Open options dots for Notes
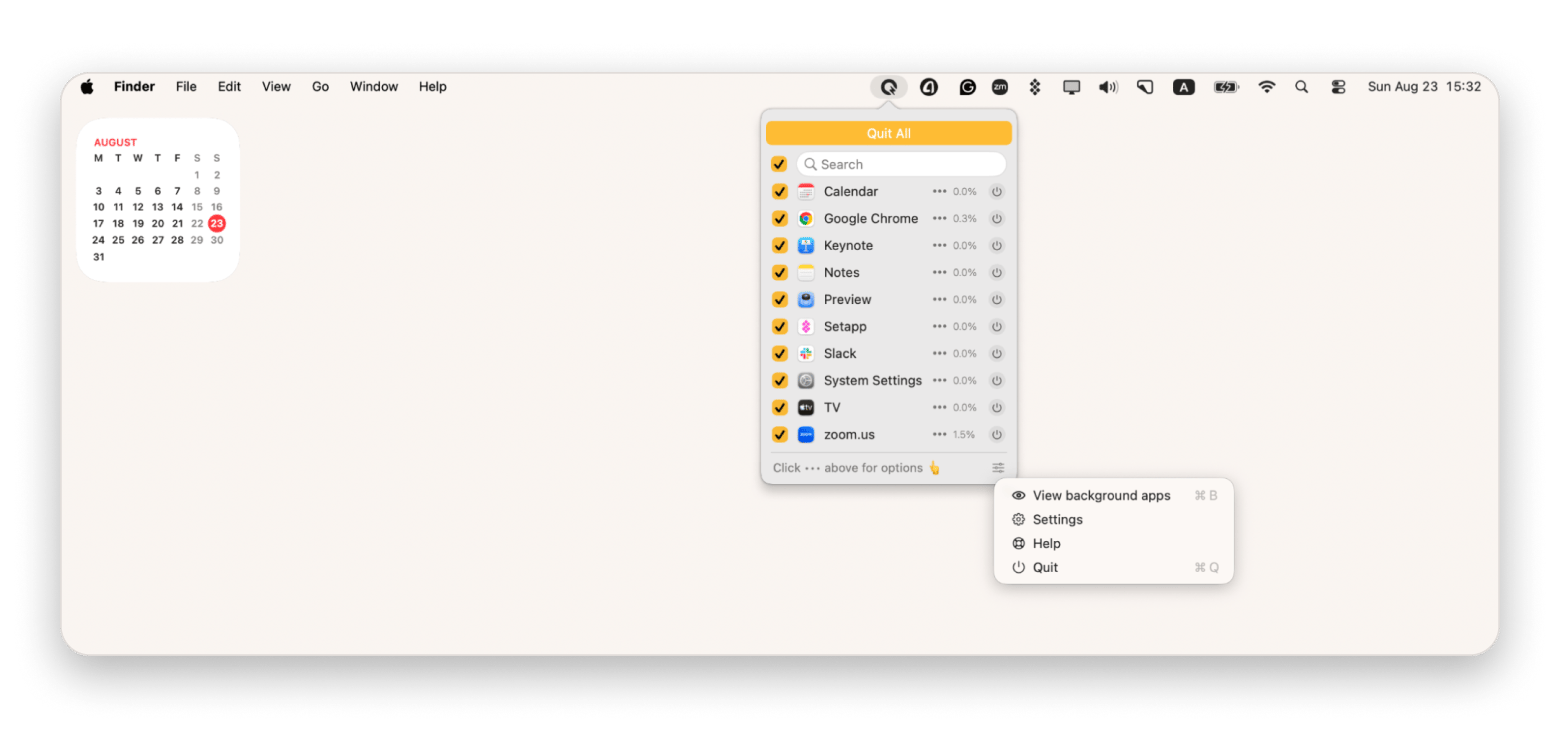 (939, 273)
